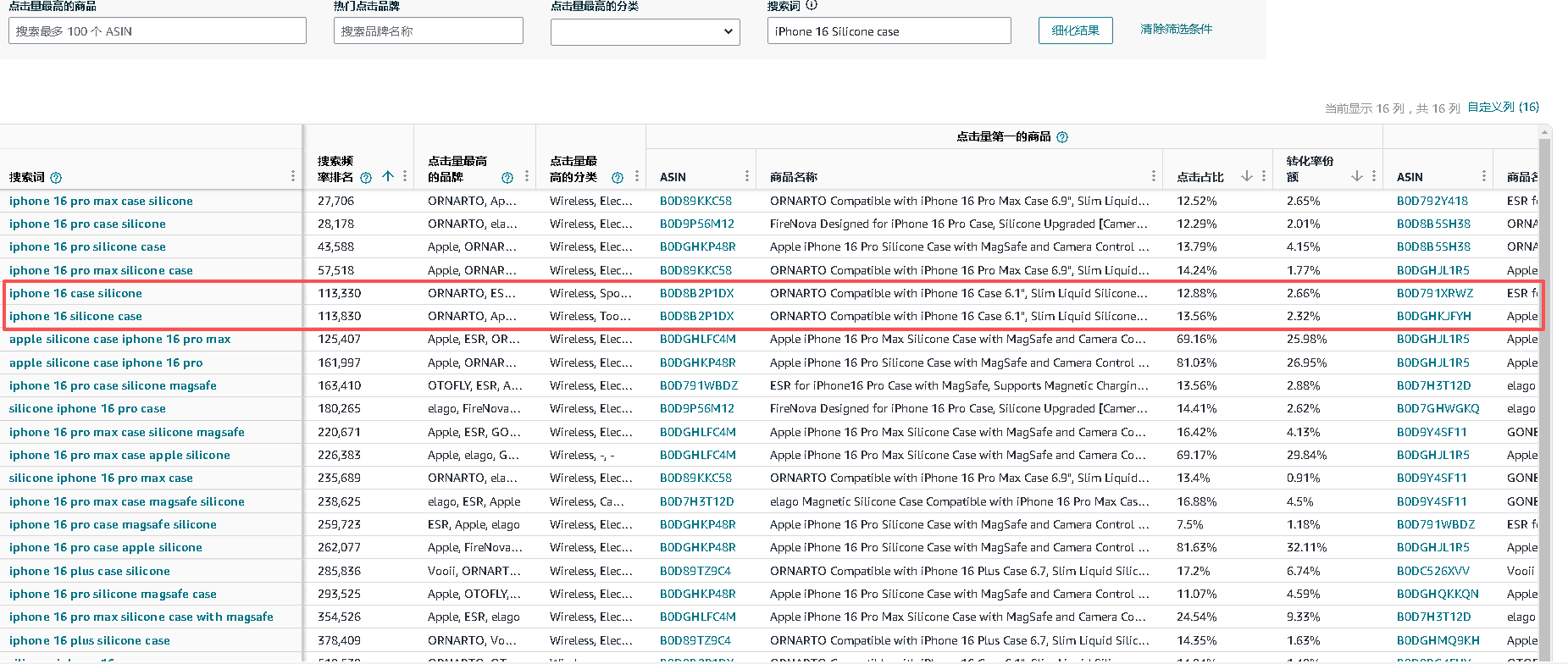Click help icon beside 点击量最高的分类 header
1568x664 pixels.
click(618, 178)
